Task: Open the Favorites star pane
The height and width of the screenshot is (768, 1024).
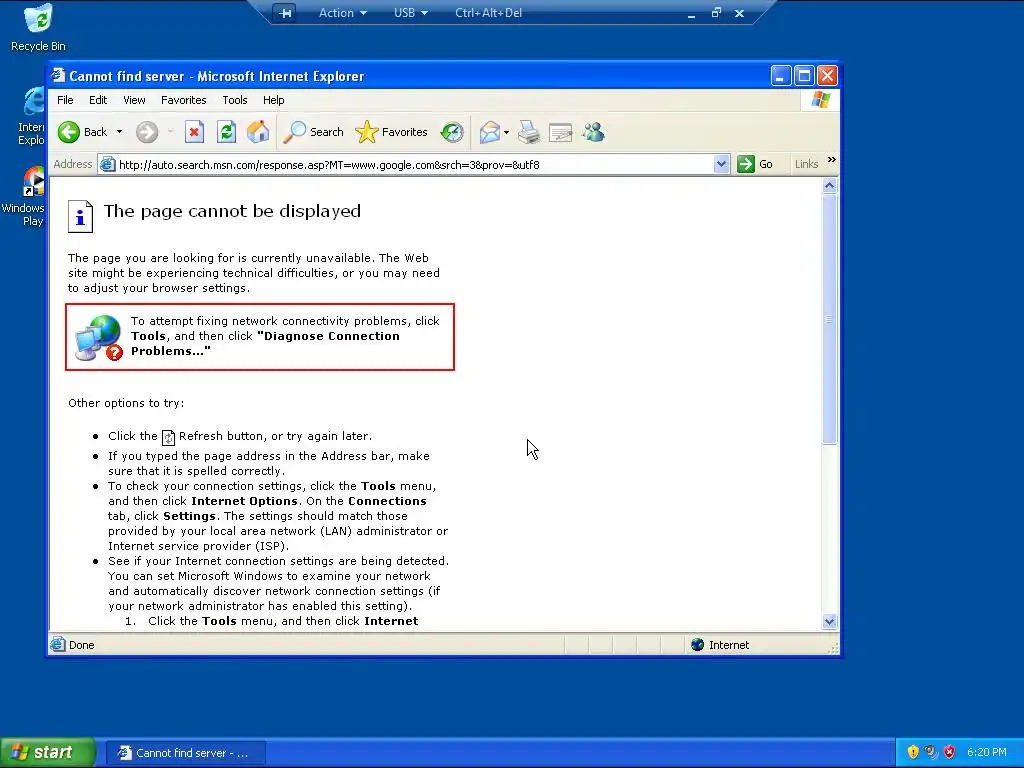Action: coord(392,132)
